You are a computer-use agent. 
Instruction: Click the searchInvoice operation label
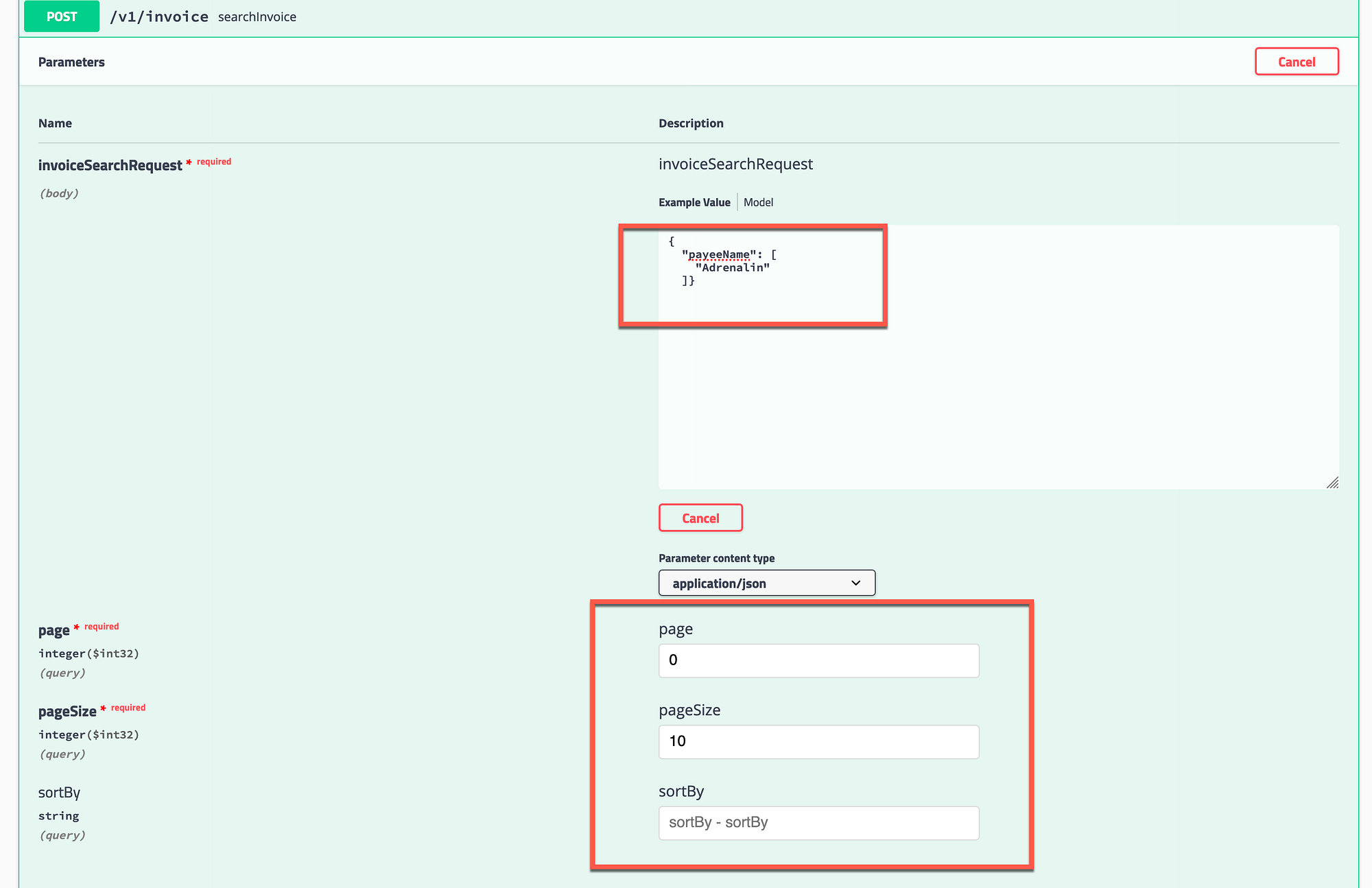pos(257,16)
